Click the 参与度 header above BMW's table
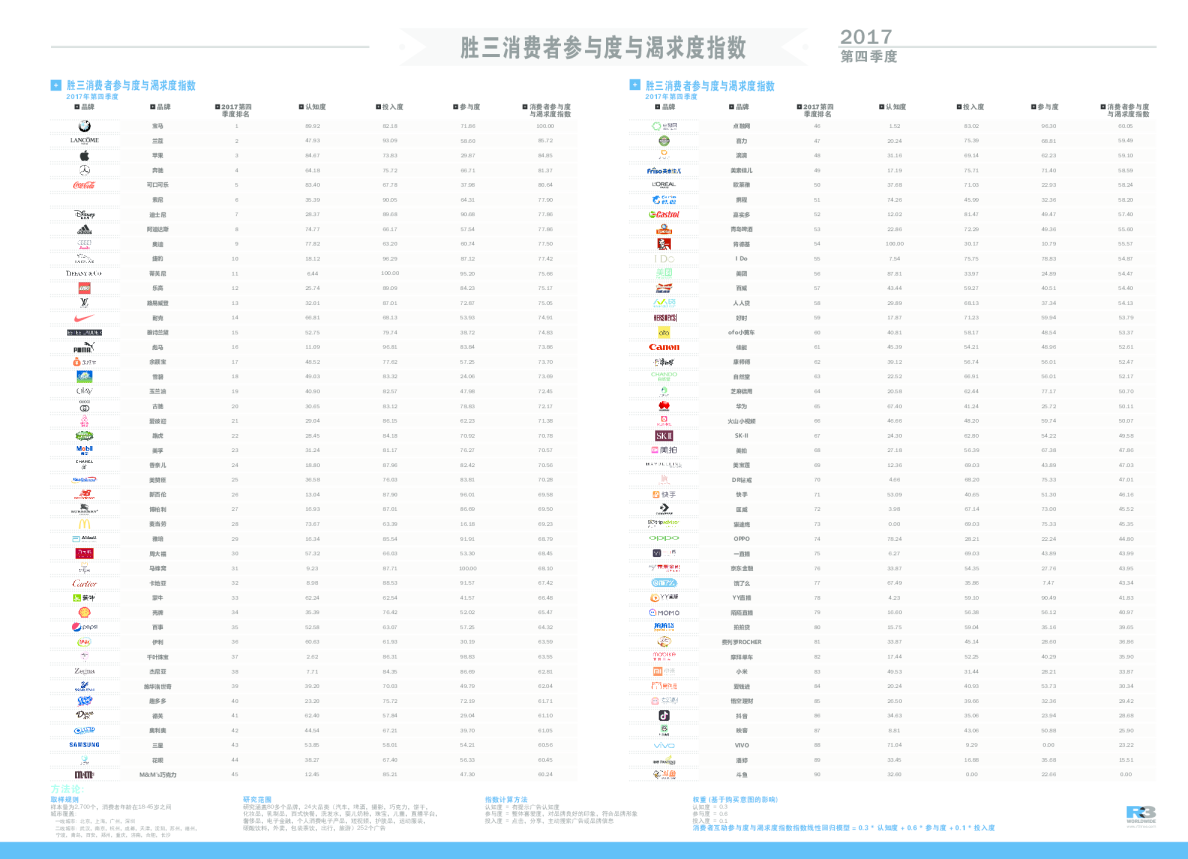 (x=467, y=106)
